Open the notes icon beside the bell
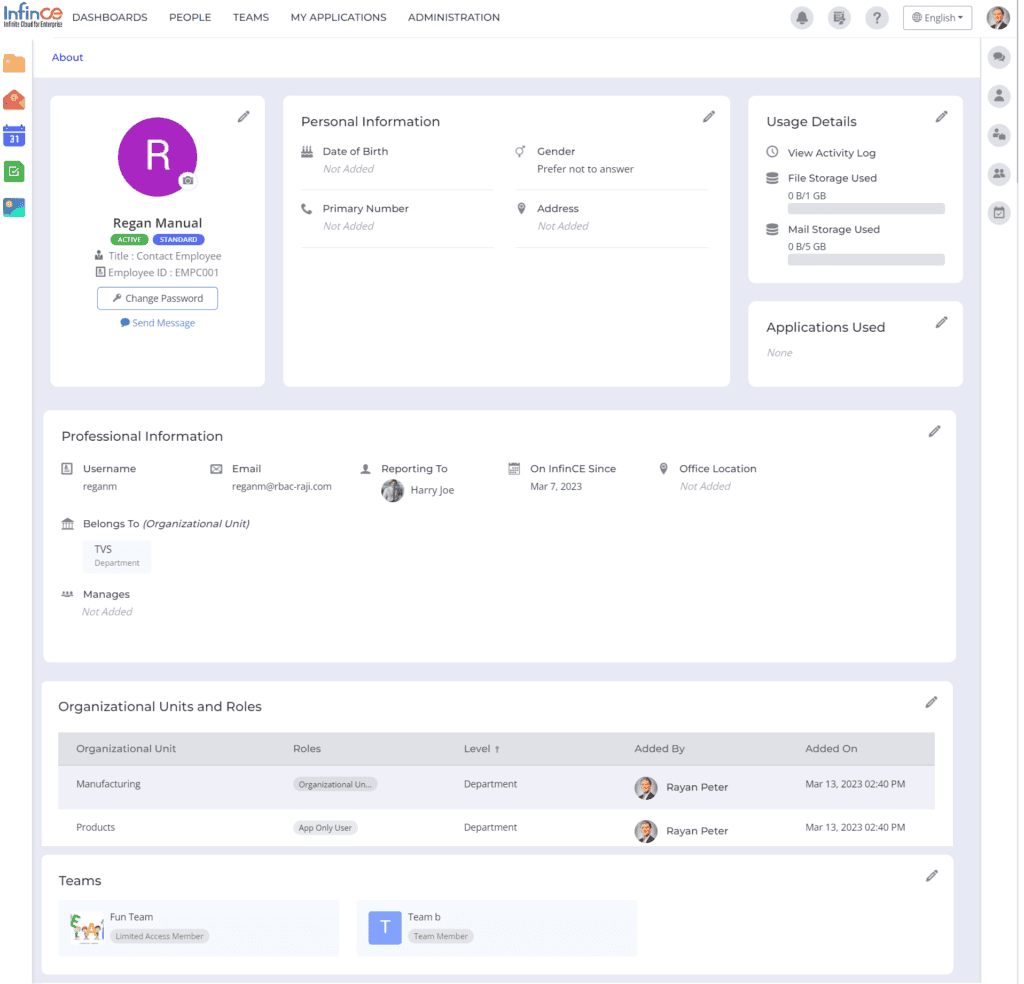Image resolution: width=1024 pixels, height=984 pixels. click(x=839, y=18)
